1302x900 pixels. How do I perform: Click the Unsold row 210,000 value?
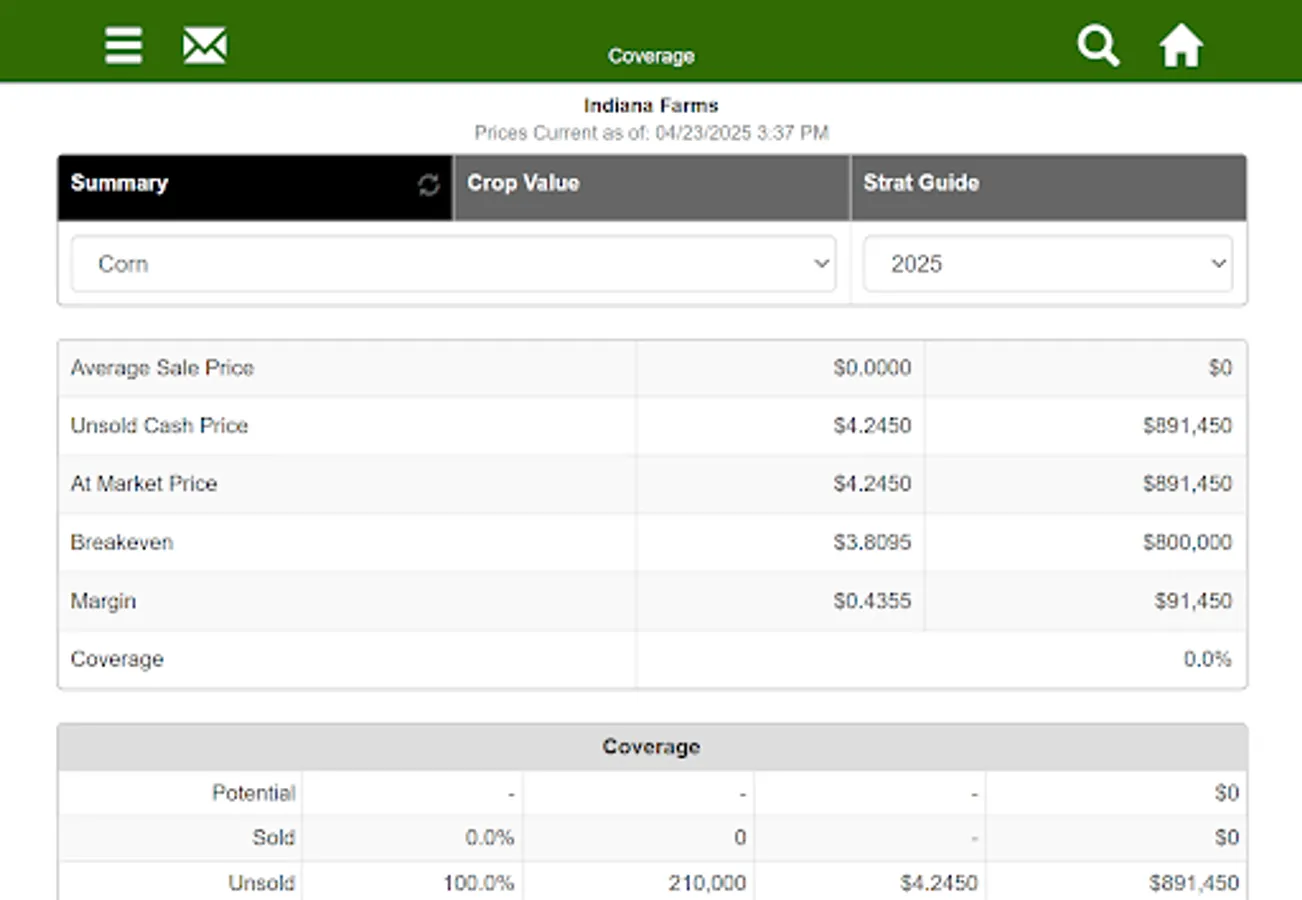707,883
